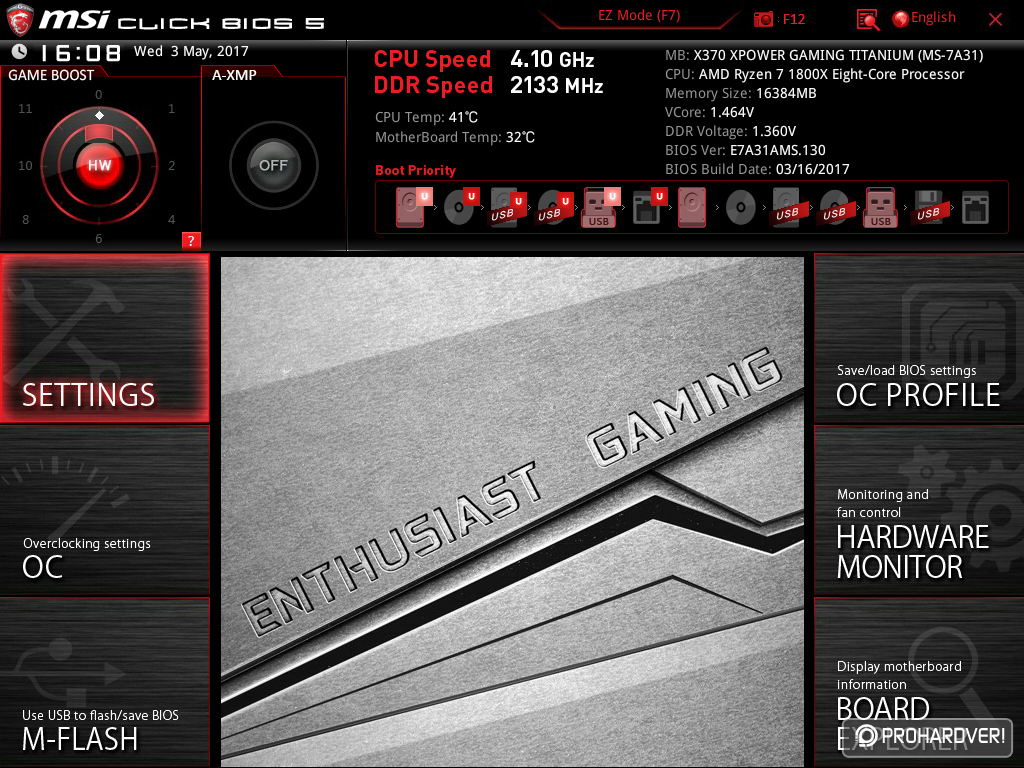This screenshot has height=768, width=1024.
Task: Select the legacy network boot icon
Action: [x=975, y=207]
